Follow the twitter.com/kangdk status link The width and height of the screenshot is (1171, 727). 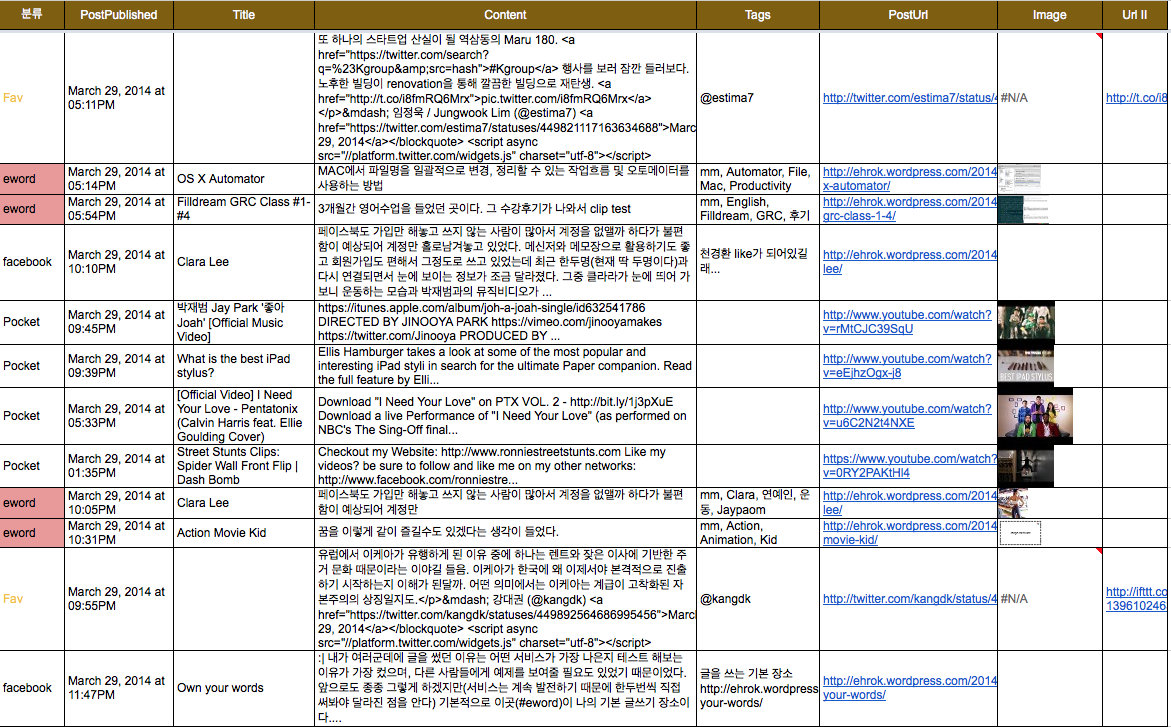coord(909,599)
